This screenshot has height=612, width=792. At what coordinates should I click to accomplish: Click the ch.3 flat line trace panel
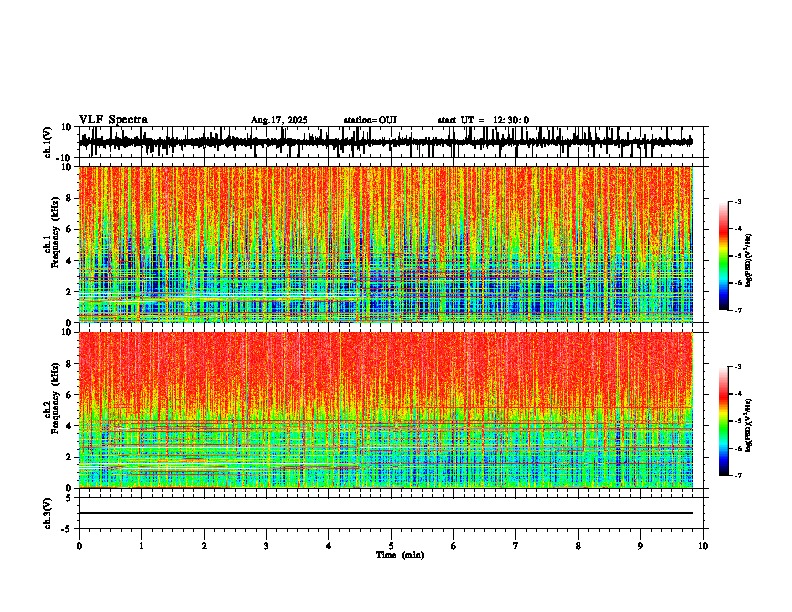click(x=393, y=513)
